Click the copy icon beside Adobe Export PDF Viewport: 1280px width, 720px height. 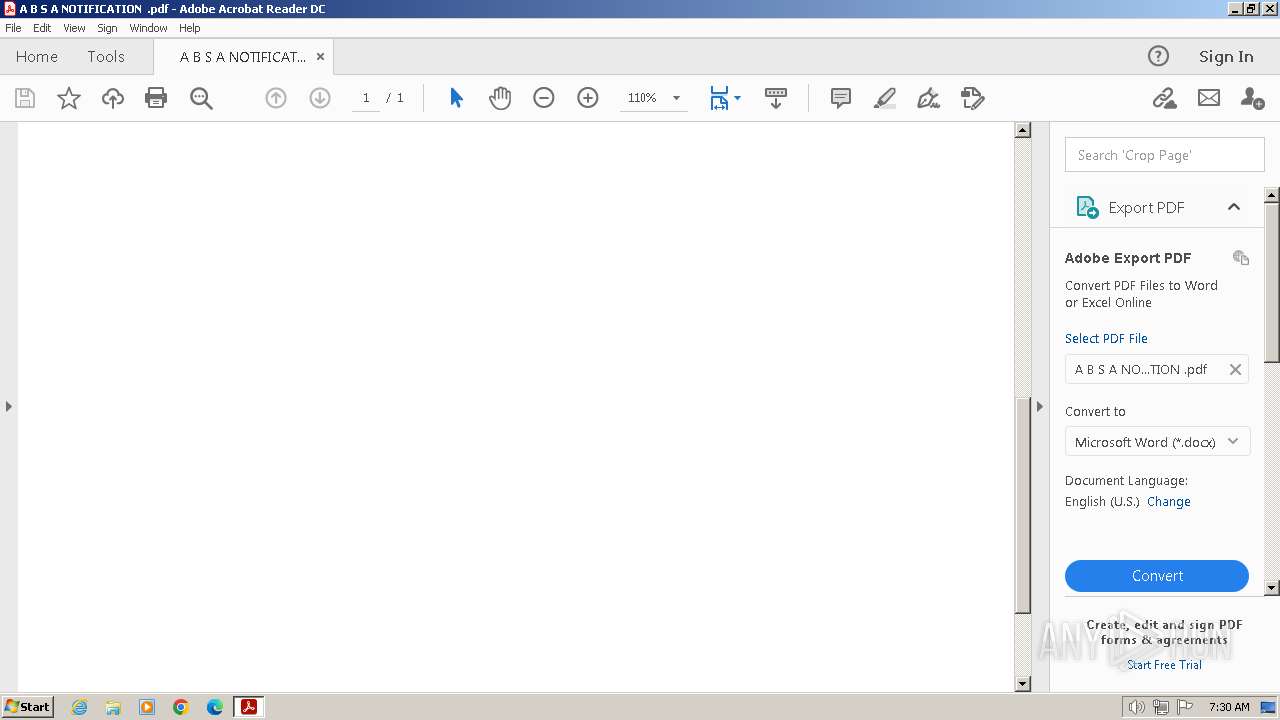tap(1241, 258)
